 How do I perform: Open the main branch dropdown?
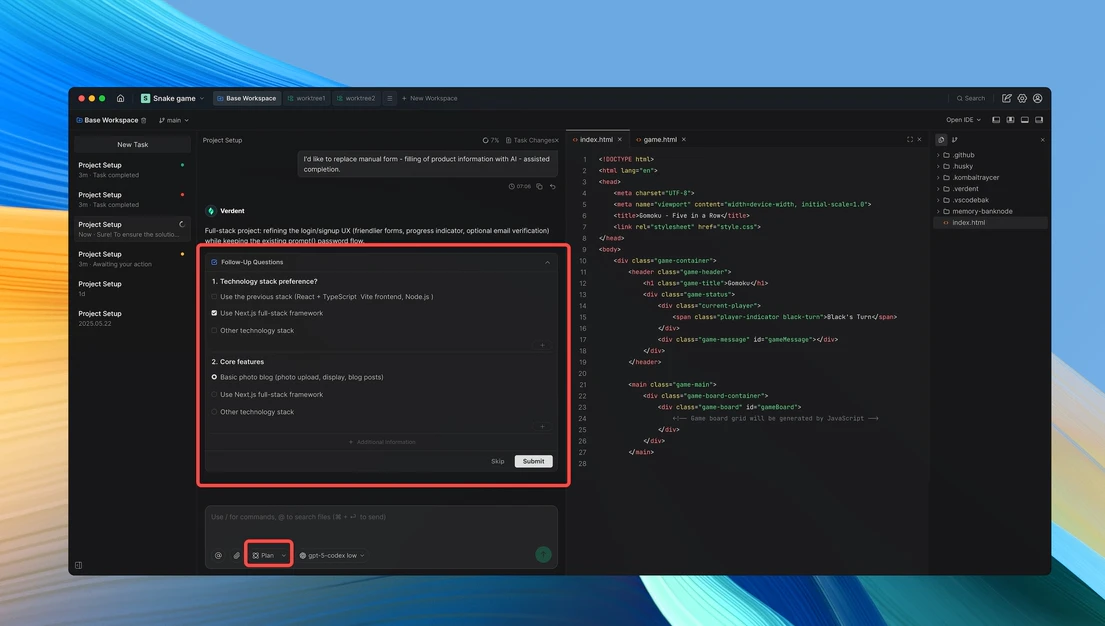[174, 121]
